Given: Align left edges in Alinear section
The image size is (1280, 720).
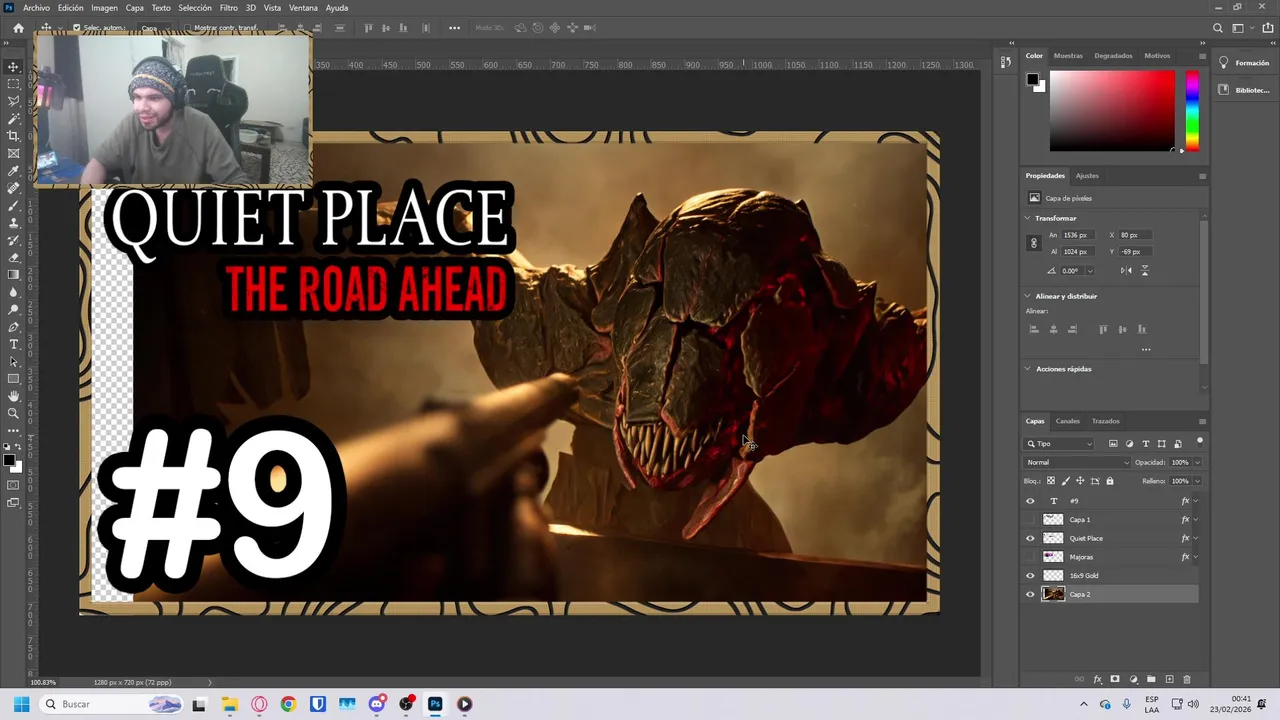Looking at the screenshot, I should pos(1034,329).
